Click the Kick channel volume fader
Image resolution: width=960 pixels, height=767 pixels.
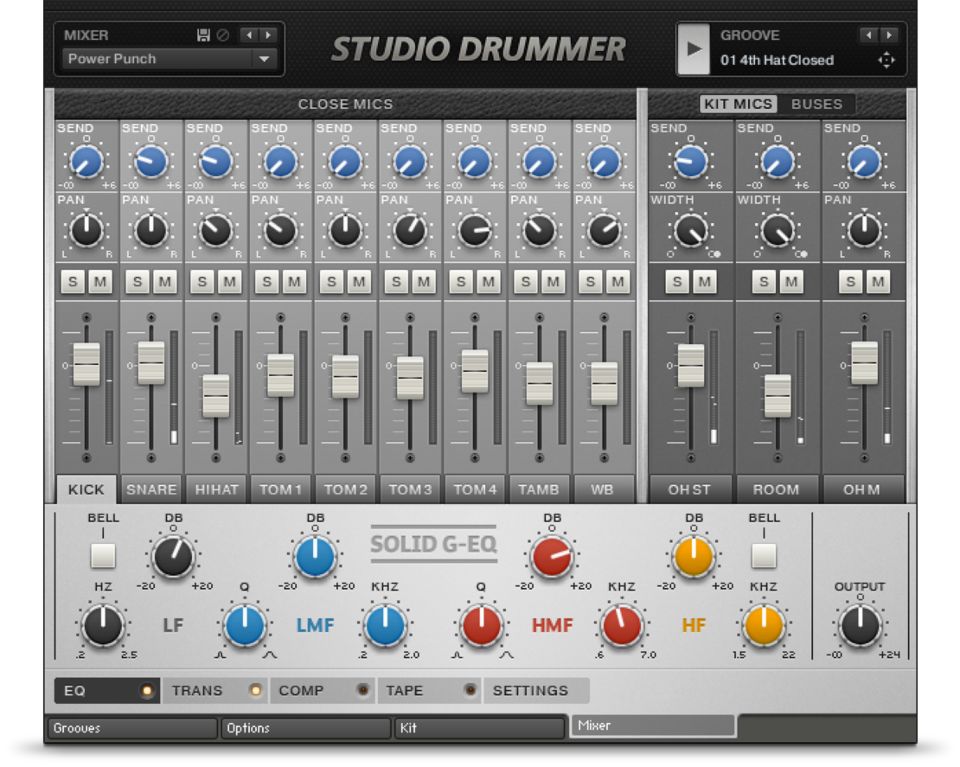87,363
